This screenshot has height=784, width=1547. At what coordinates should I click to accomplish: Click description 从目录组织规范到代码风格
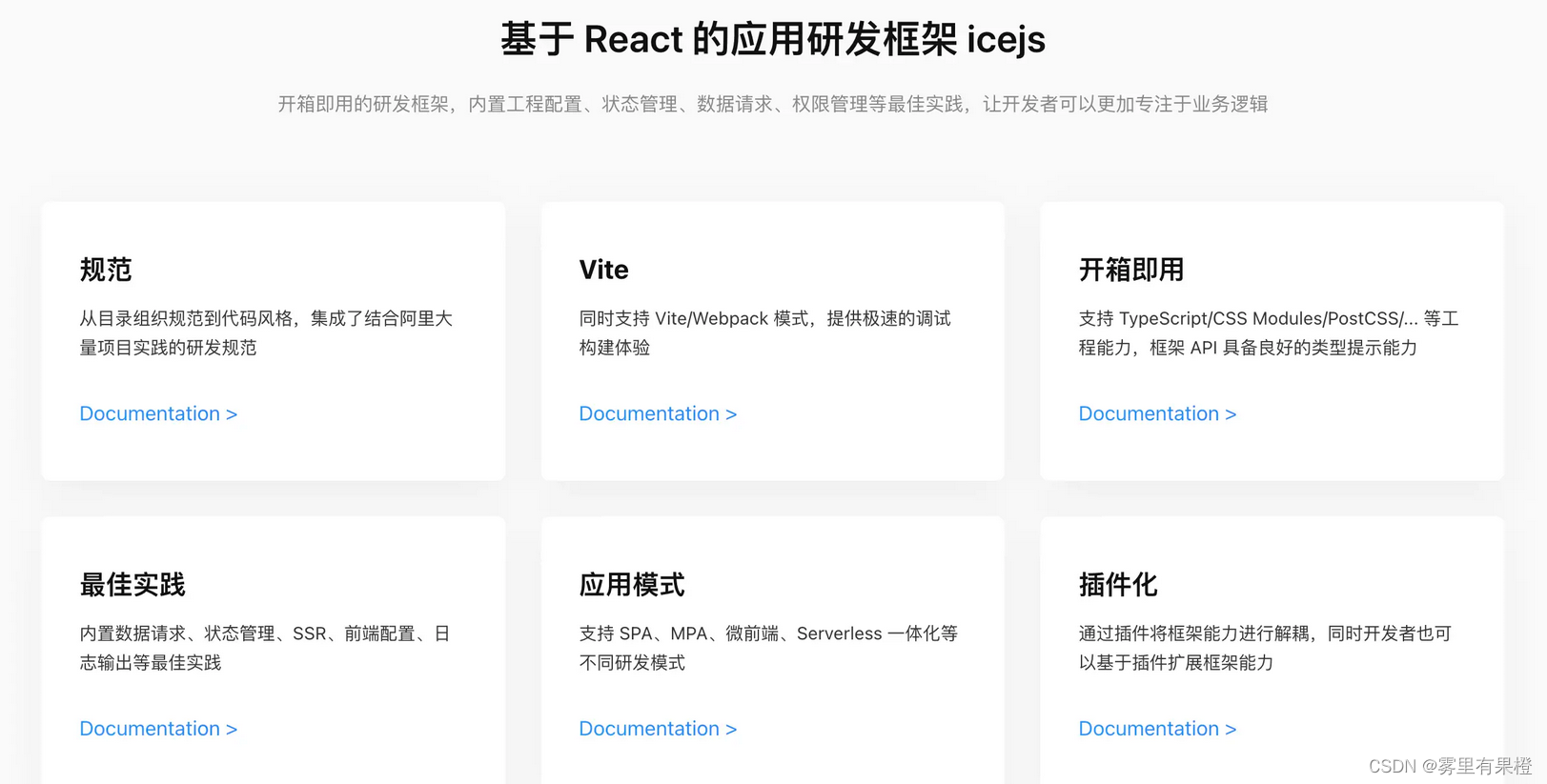click(x=266, y=332)
